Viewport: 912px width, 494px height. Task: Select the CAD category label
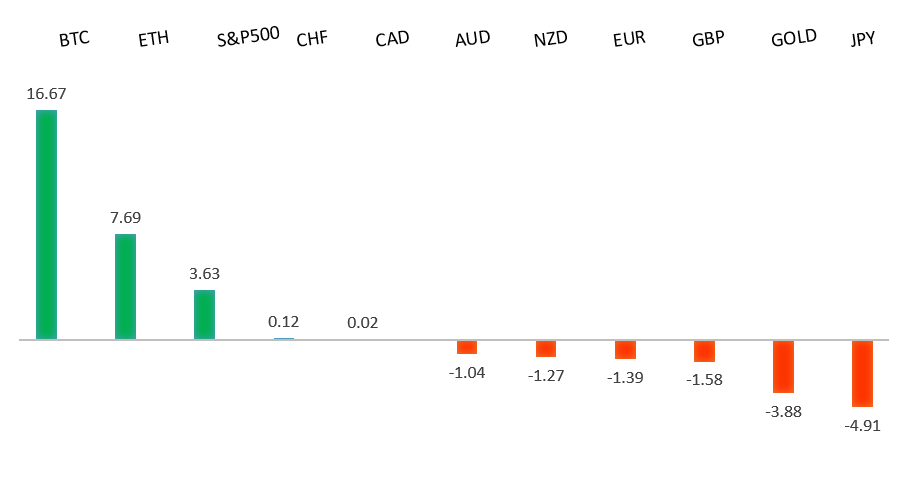(x=392, y=40)
